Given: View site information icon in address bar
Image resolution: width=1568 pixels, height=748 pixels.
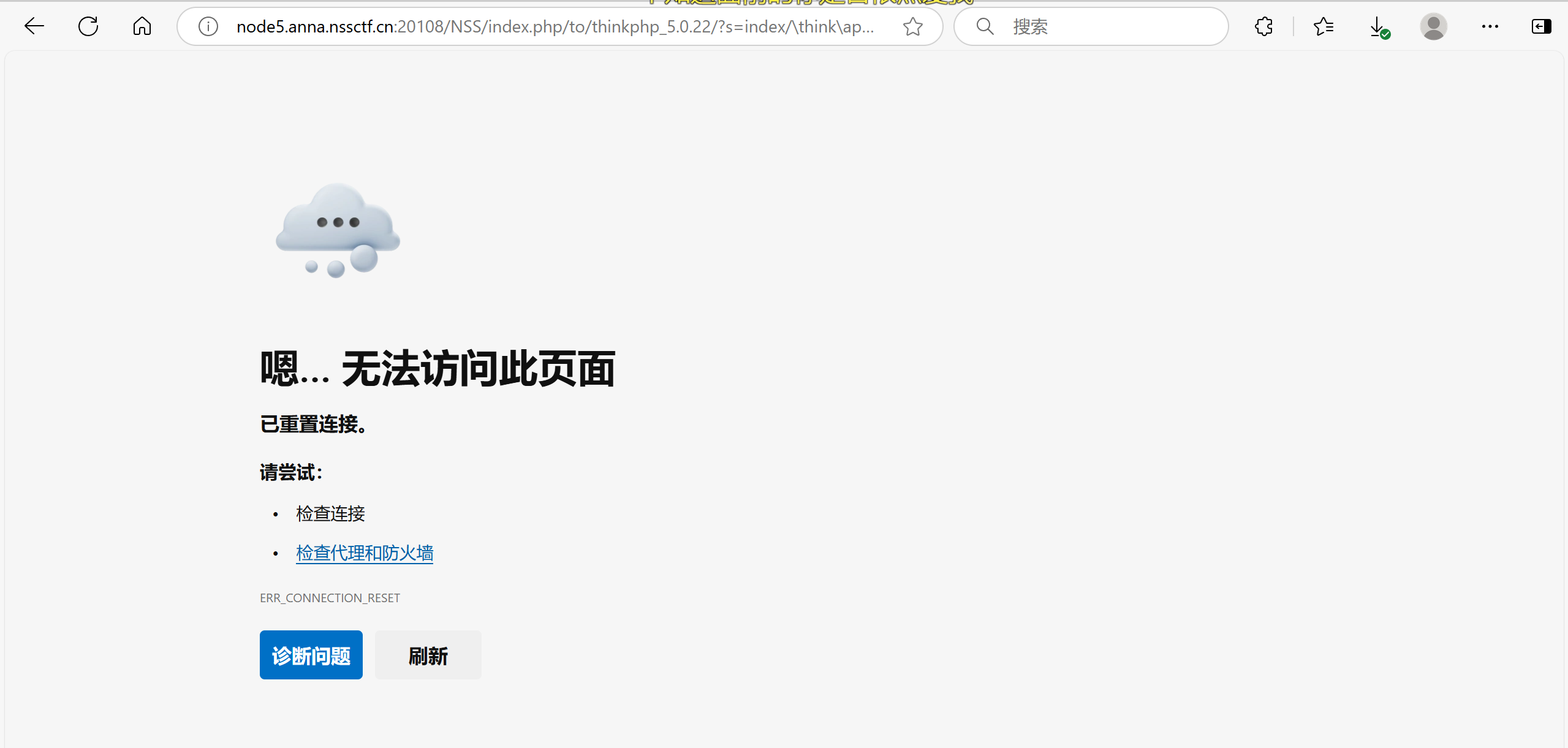Looking at the screenshot, I should pyautogui.click(x=208, y=26).
